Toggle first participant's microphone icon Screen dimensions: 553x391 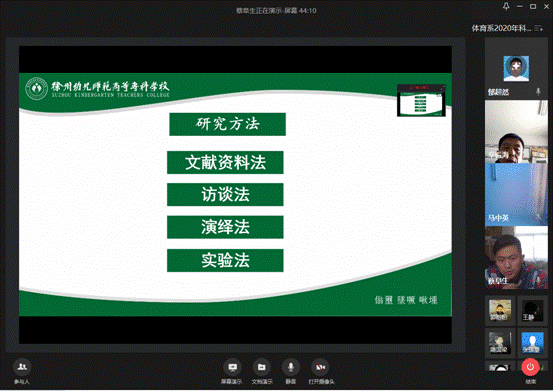point(538,92)
